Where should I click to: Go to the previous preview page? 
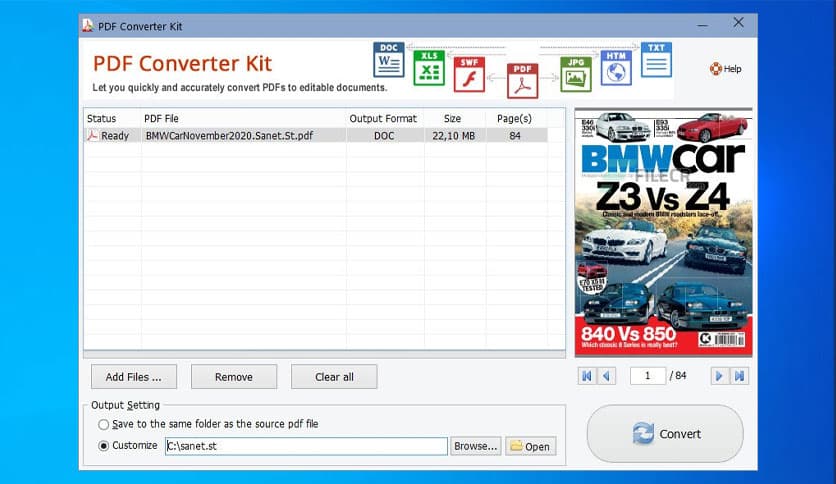pyautogui.click(x=607, y=376)
